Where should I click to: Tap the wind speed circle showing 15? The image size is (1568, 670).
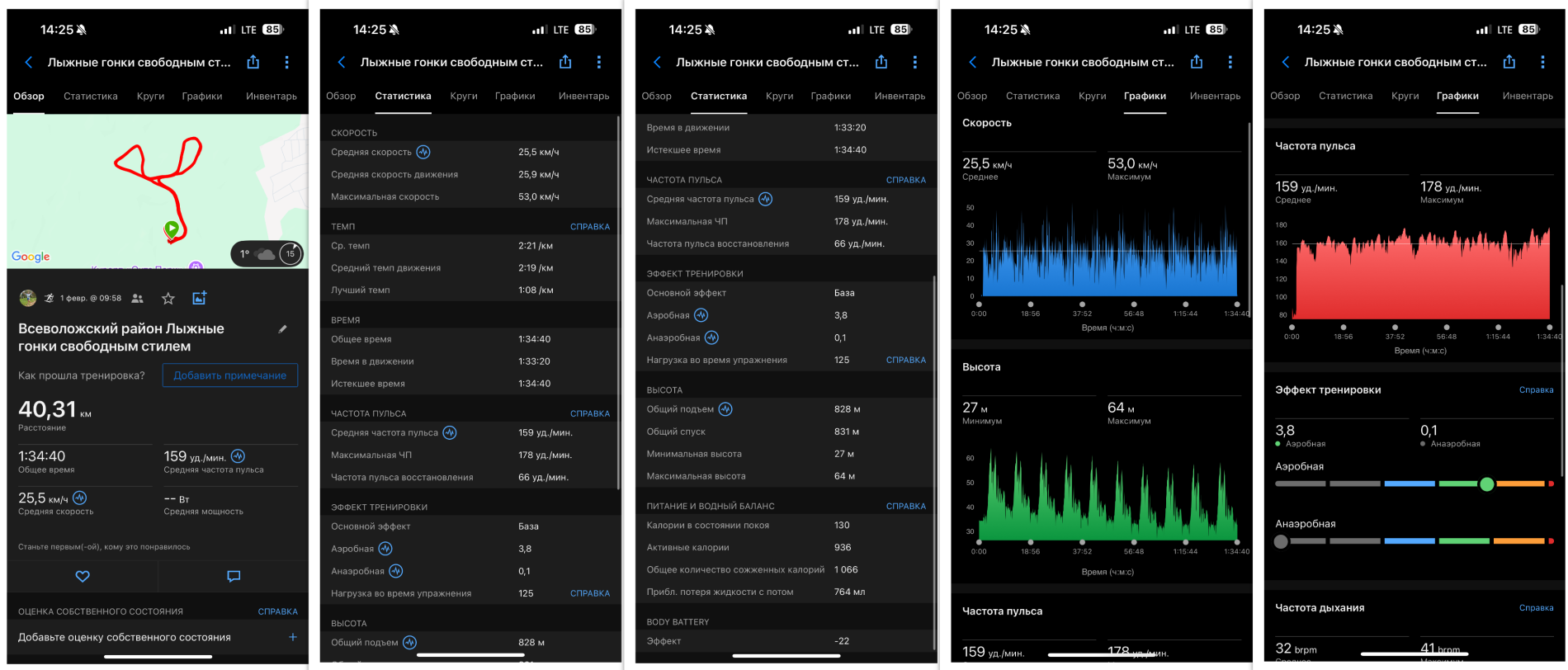pos(290,254)
